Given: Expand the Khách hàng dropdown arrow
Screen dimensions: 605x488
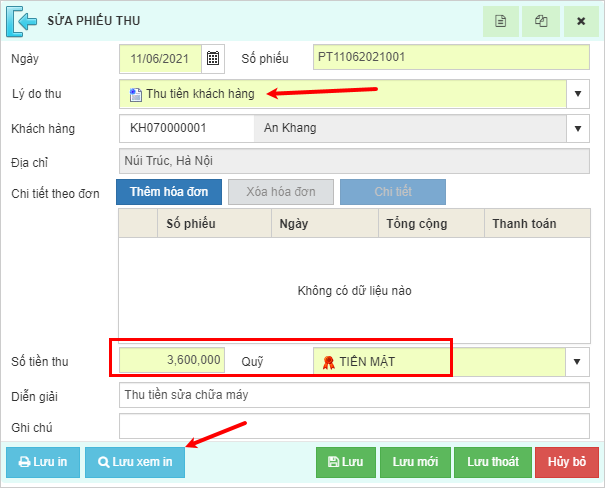Looking at the screenshot, I should pyautogui.click(x=579, y=129).
